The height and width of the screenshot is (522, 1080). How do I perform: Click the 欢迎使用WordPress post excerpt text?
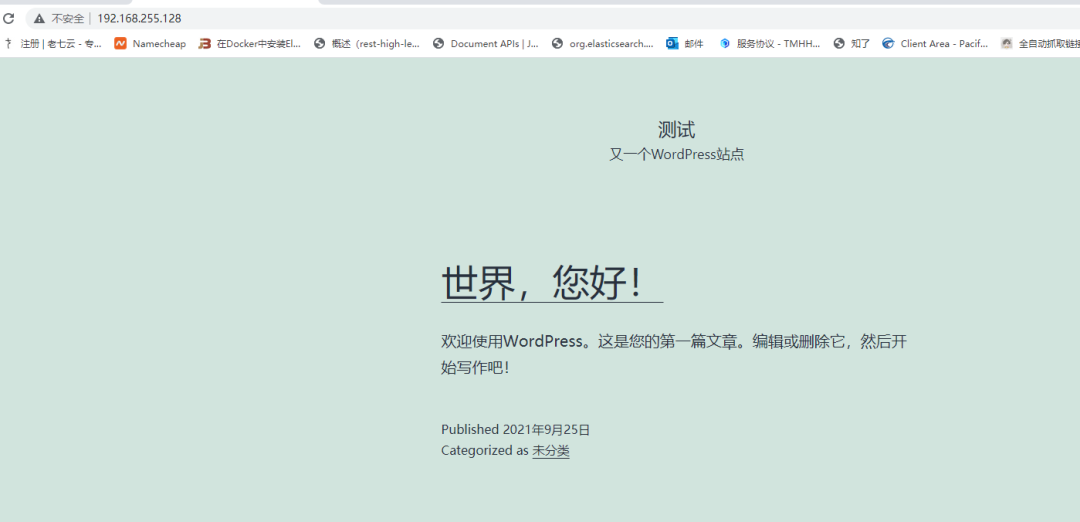[x=674, y=354]
